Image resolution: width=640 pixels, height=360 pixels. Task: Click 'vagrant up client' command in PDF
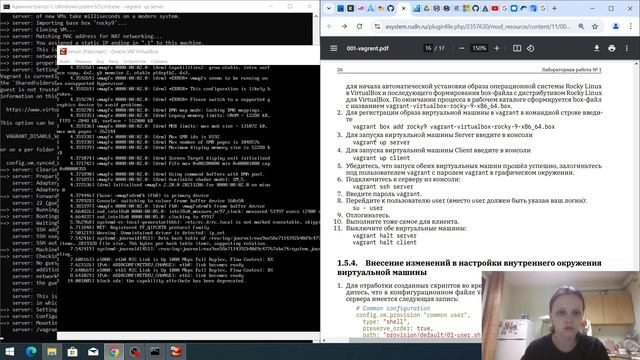381,158
